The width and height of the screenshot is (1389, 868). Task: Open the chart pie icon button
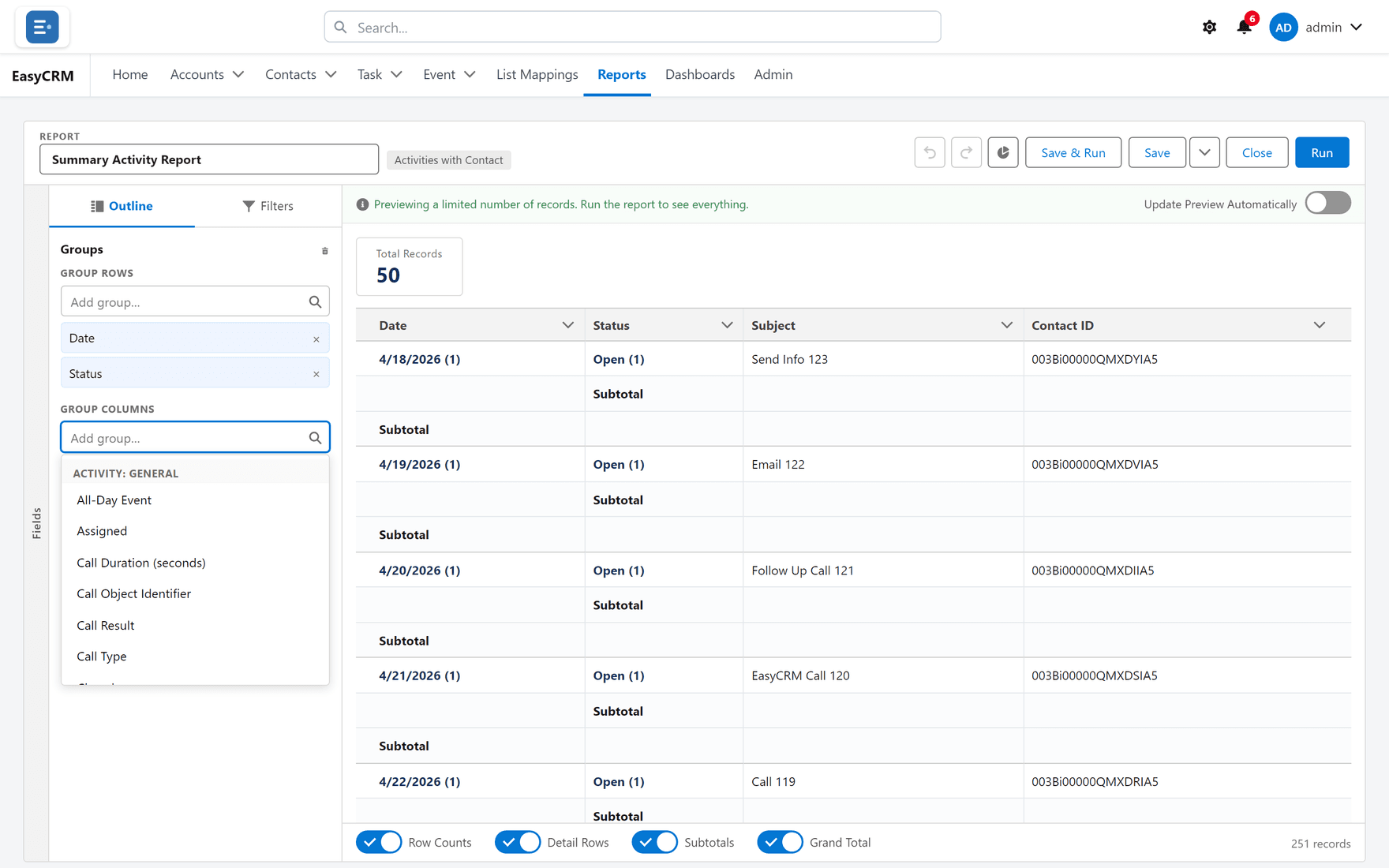click(1003, 152)
